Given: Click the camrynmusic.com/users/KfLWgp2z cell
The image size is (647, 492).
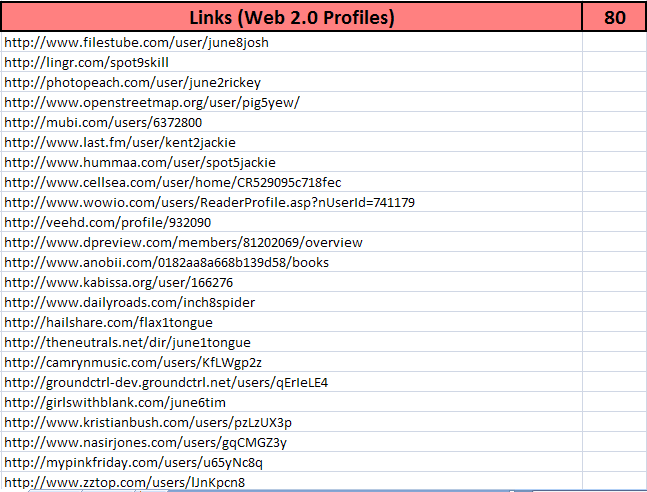Looking at the screenshot, I should pyautogui.click(x=291, y=362).
